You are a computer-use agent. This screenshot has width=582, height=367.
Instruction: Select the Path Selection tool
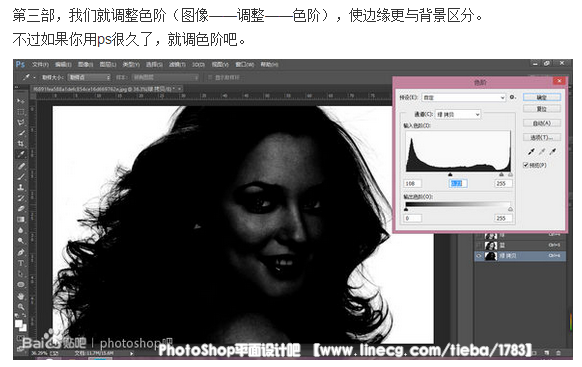[21, 274]
